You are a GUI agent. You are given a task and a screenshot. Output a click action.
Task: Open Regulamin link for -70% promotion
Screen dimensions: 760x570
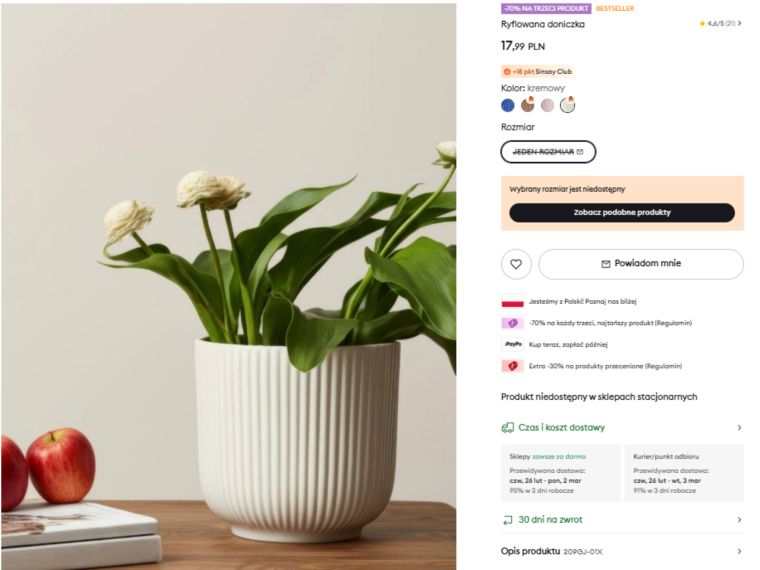(674, 323)
